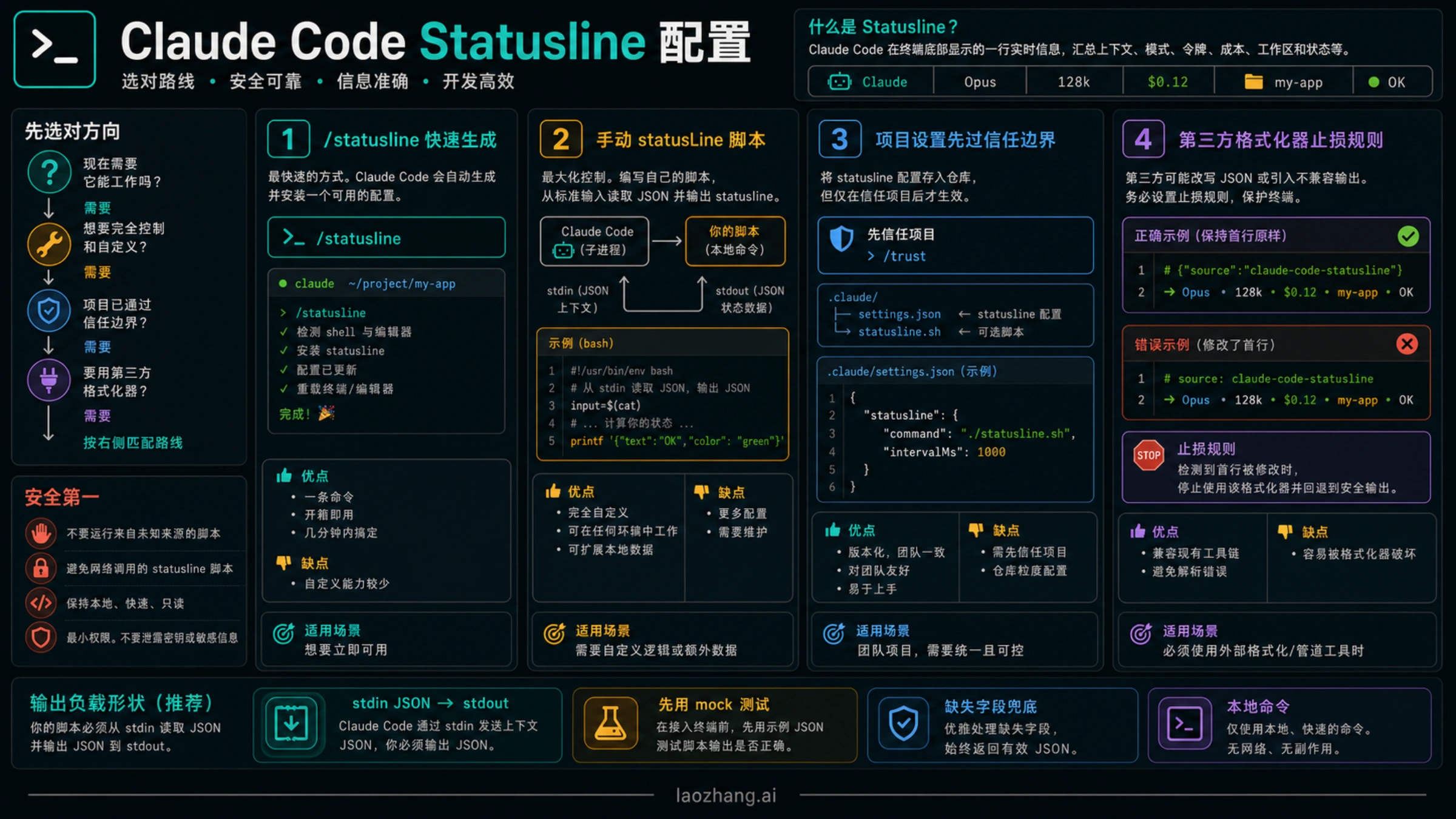Click the green checkmark on 正确示例

coord(1408,236)
